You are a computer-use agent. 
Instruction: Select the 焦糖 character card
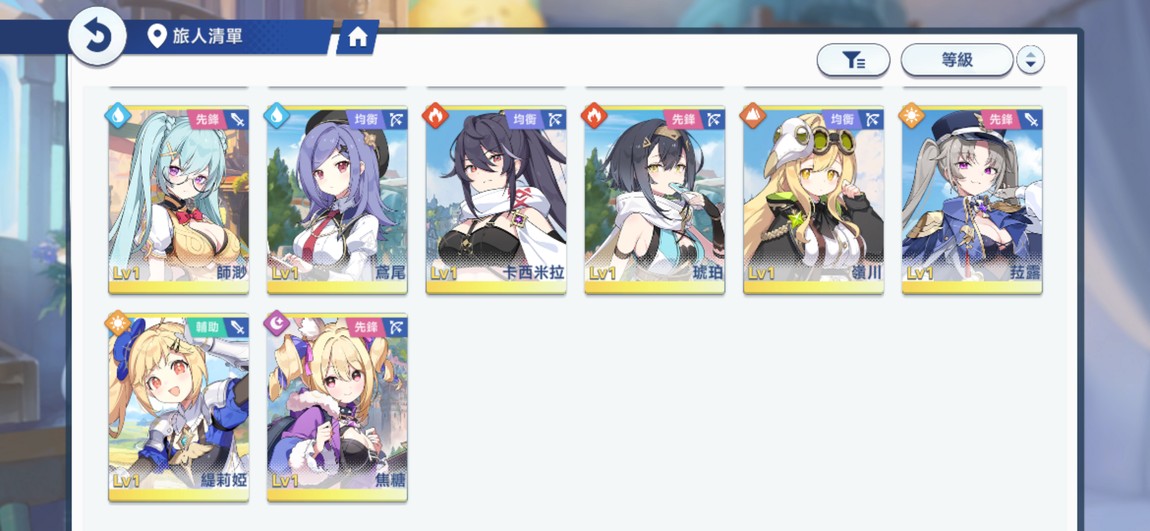pyautogui.click(x=337, y=408)
